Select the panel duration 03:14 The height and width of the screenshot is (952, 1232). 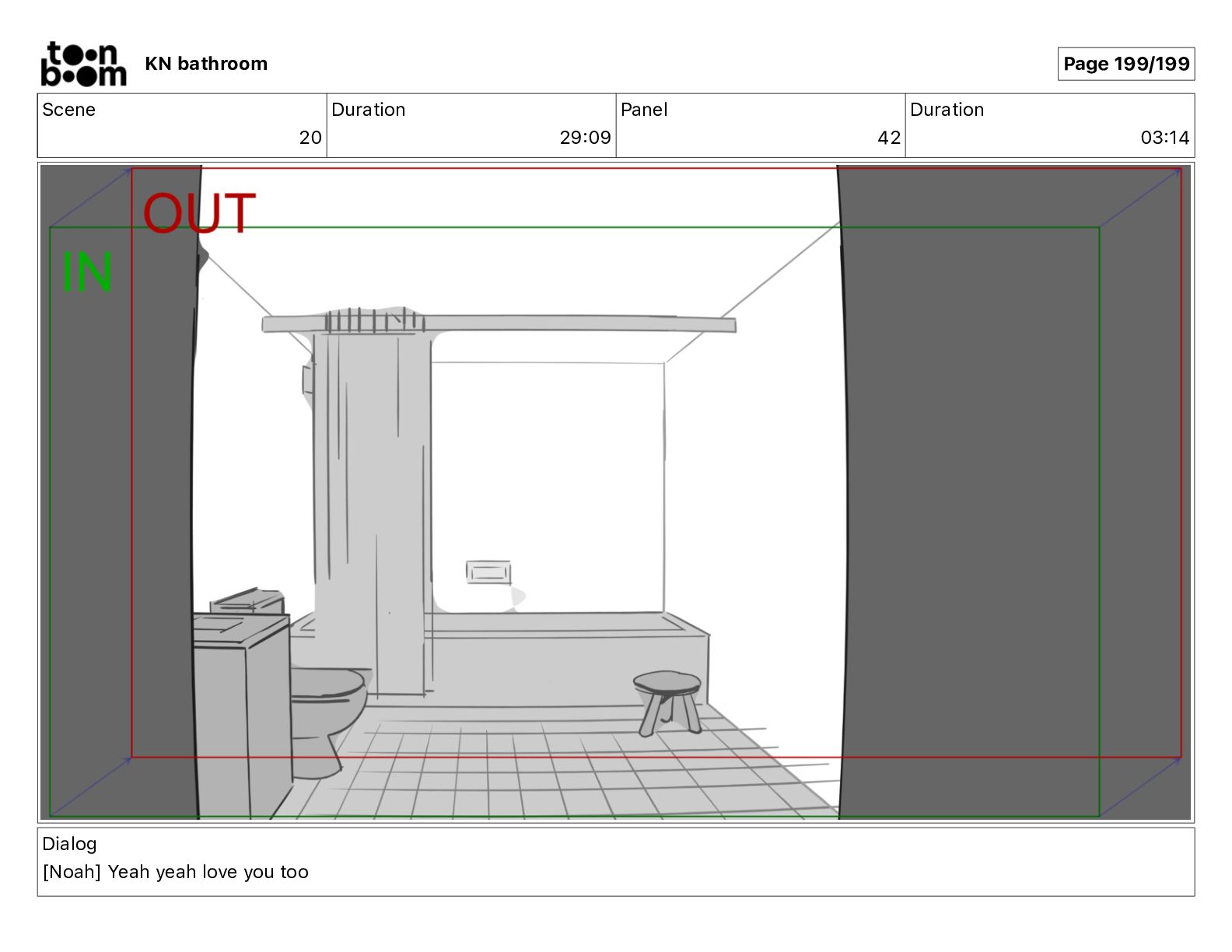pos(1164,138)
